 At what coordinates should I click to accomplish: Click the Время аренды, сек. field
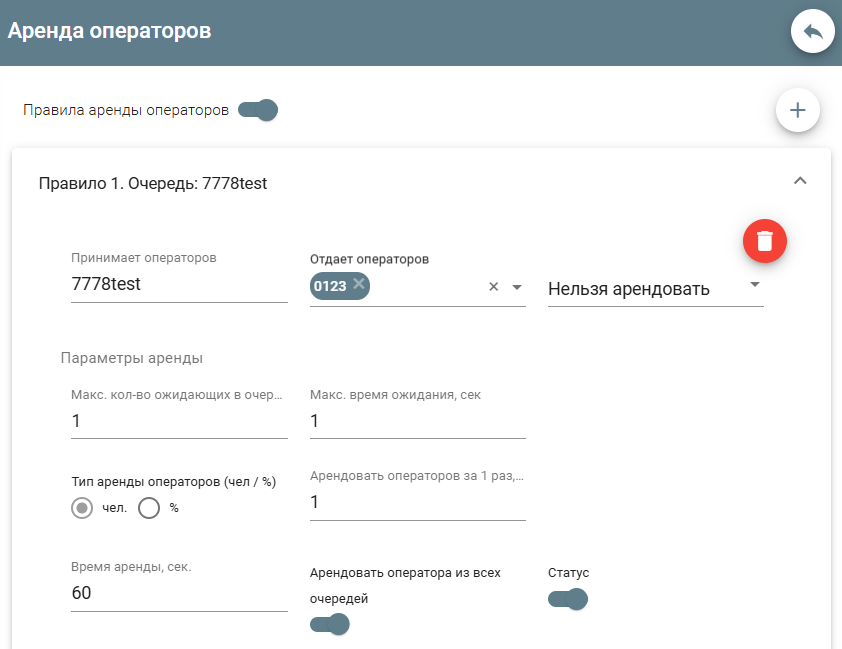pyautogui.click(x=179, y=594)
